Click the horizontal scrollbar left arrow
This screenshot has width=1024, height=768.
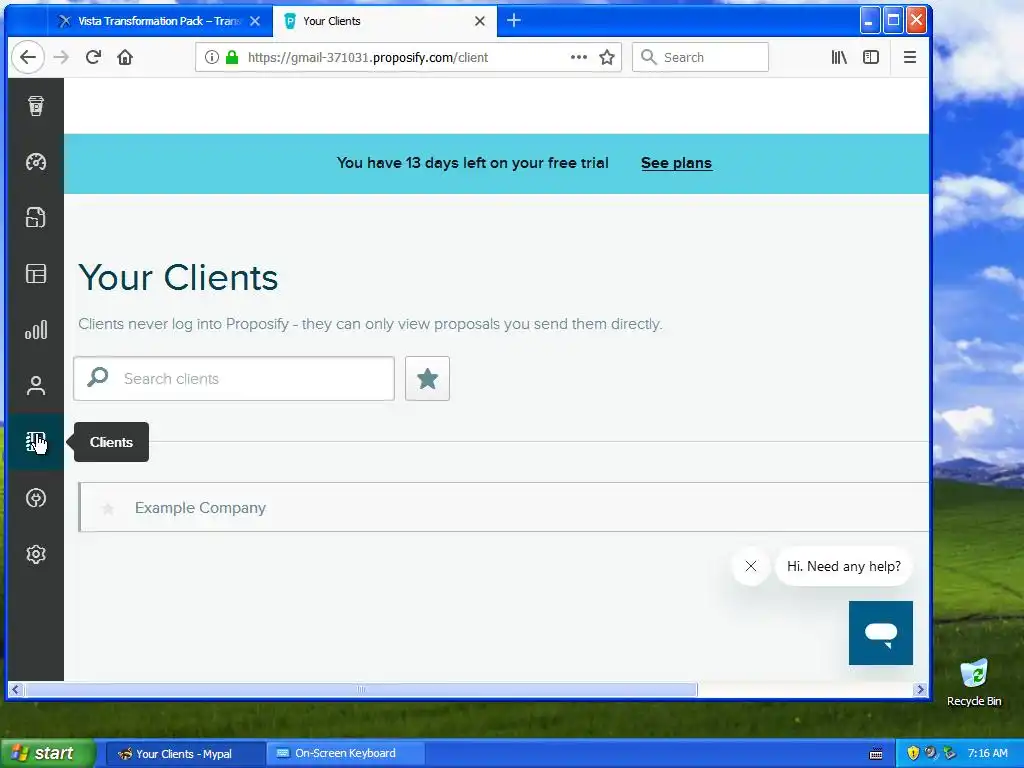point(15,690)
